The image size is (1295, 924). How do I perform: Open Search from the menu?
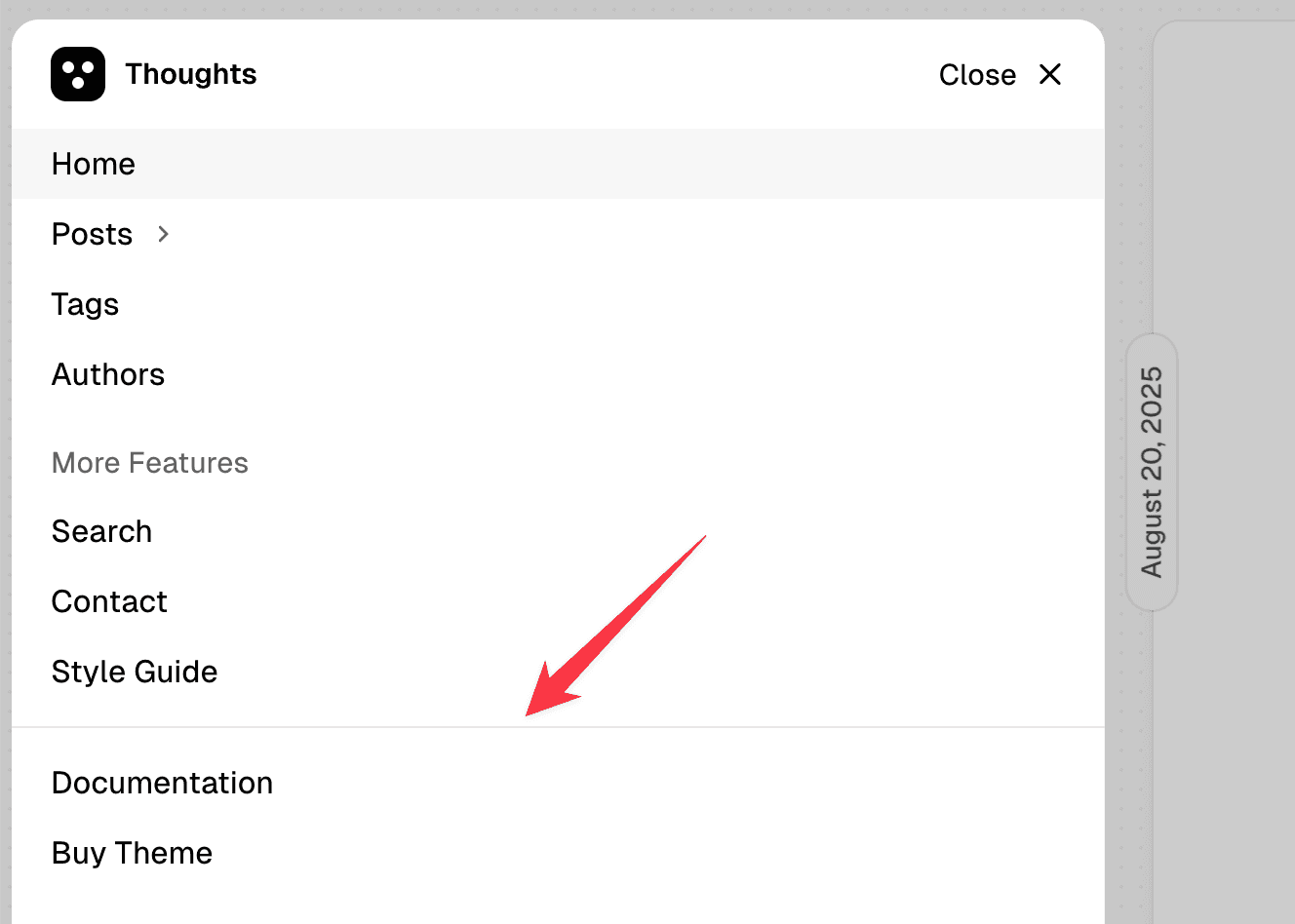point(101,531)
